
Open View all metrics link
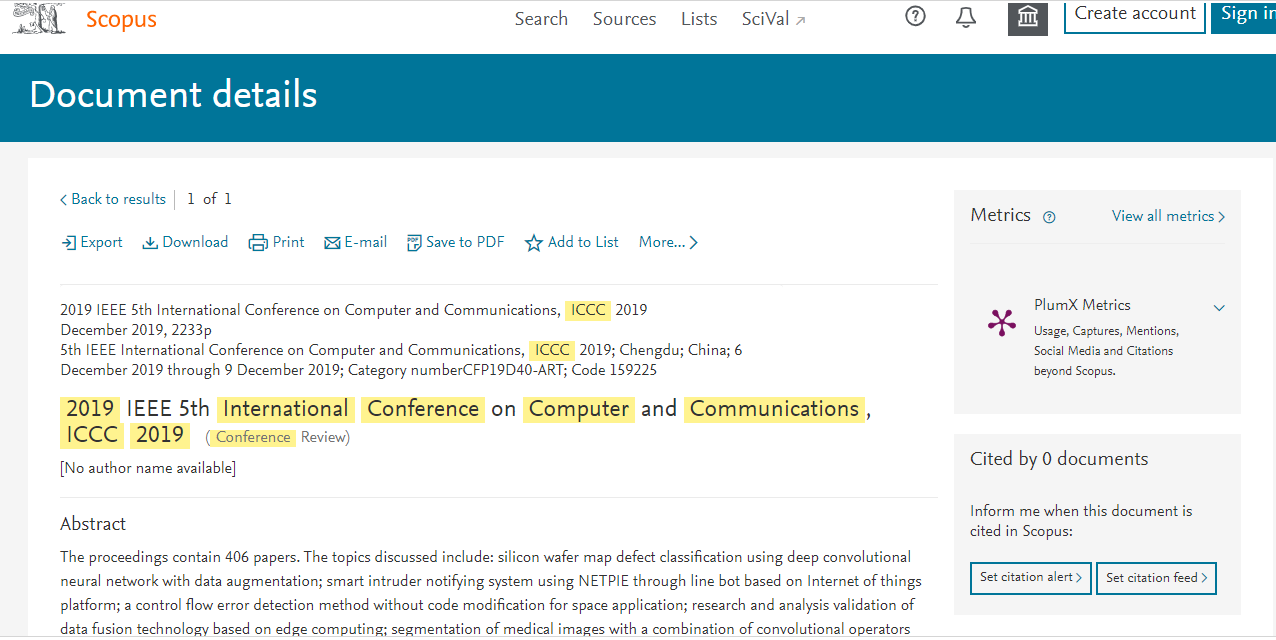(1168, 216)
